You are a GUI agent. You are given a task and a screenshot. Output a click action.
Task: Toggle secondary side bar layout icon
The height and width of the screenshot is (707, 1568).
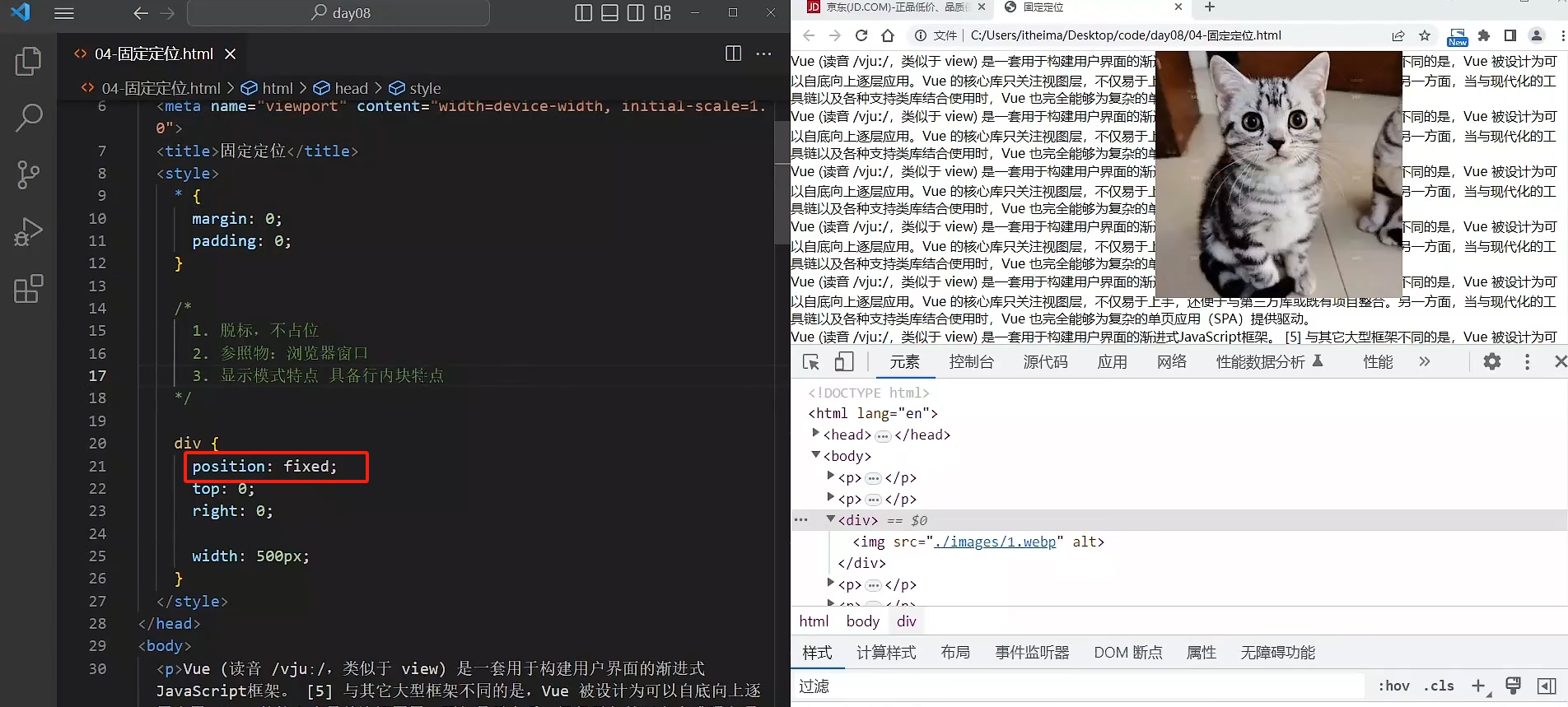click(636, 13)
